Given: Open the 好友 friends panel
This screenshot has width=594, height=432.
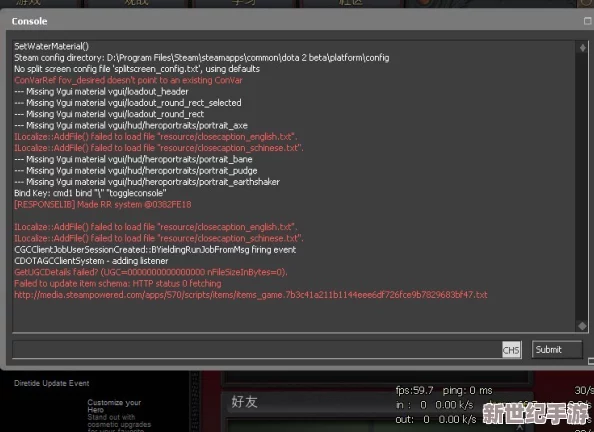Looking at the screenshot, I should pyautogui.click(x=244, y=402).
